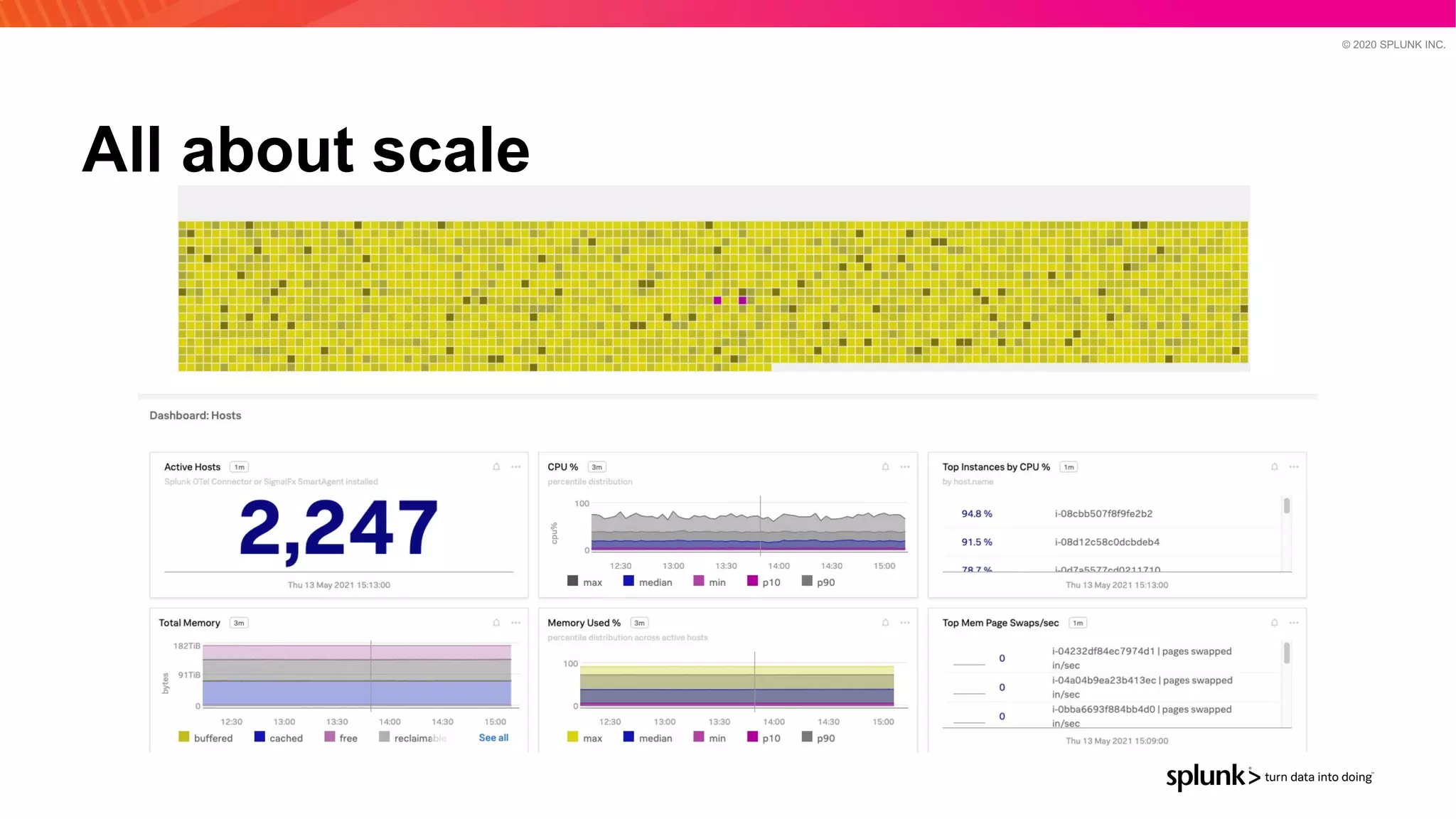Screen dimensions: 1456x819
Task: Click the 3m badge on Total Memory
Action: pyautogui.click(x=239, y=623)
